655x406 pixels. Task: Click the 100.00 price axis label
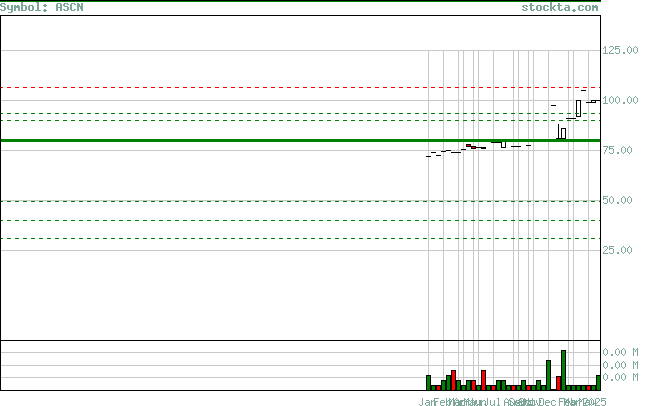tap(620, 100)
